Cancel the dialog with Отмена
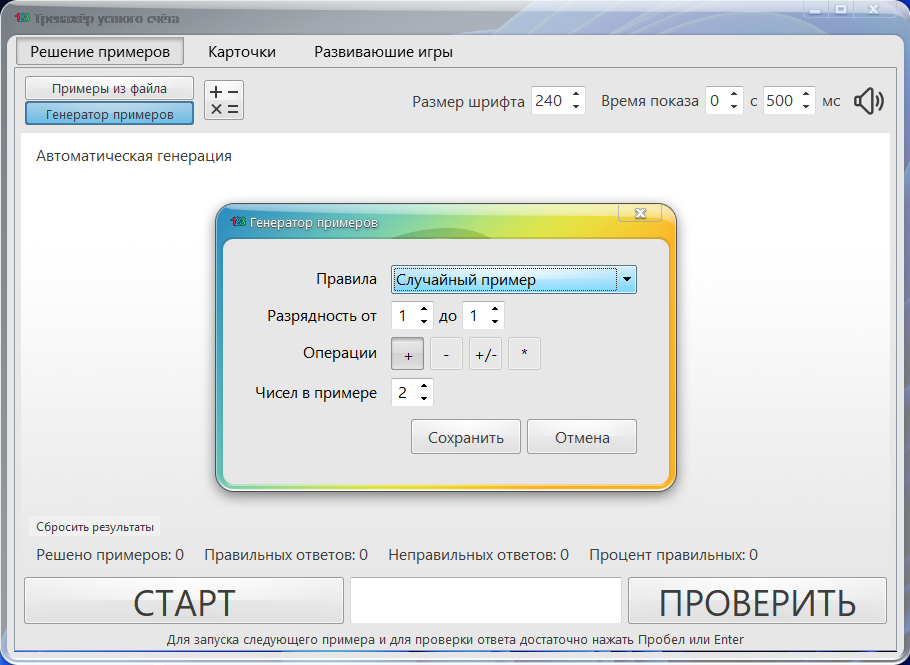Screen dimensions: 910x665 click(582, 436)
